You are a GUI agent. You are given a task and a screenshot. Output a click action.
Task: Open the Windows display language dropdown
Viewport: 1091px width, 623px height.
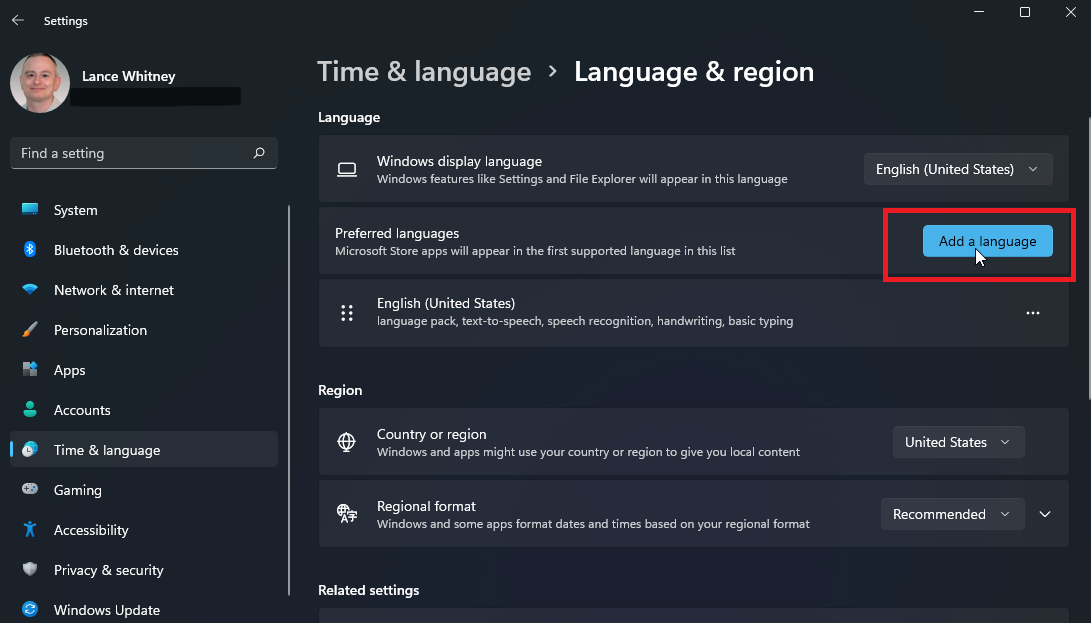tap(956, 169)
